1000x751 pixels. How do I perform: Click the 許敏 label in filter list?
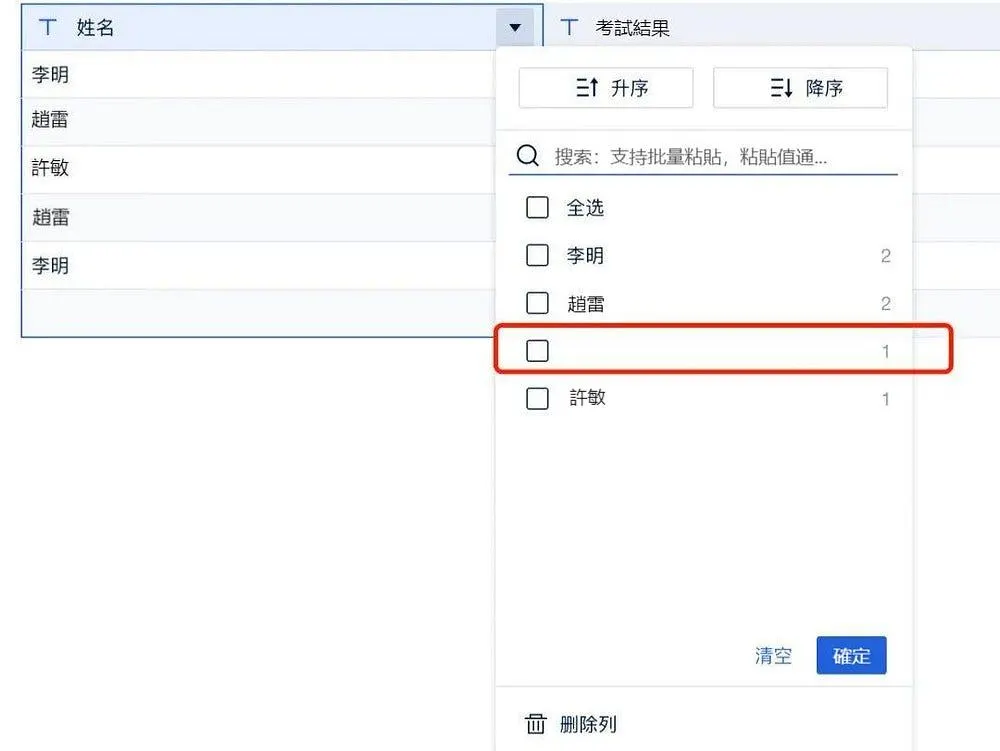click(x=587, y=398)
